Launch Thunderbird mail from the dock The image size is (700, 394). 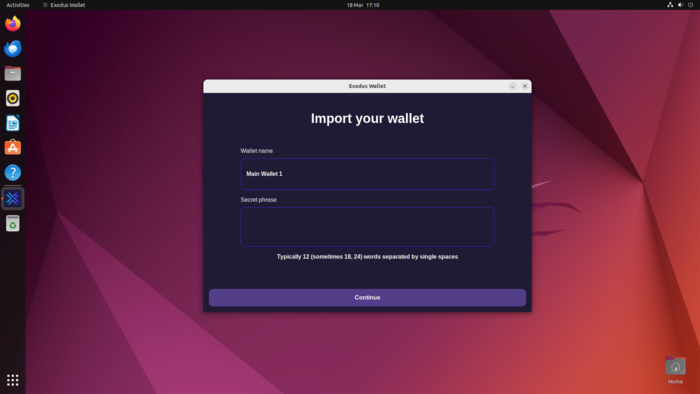pos(12,49)
